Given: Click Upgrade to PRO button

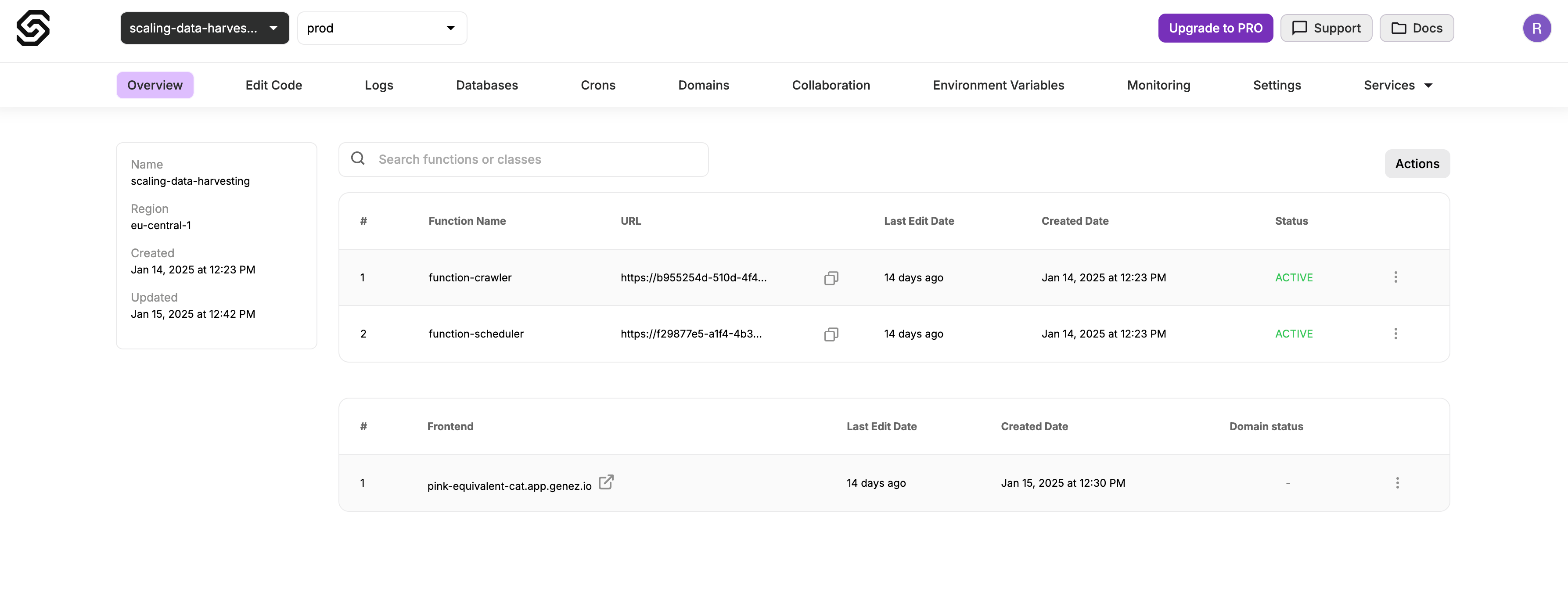Looking at the screenshot, I should coord(1215,28).
